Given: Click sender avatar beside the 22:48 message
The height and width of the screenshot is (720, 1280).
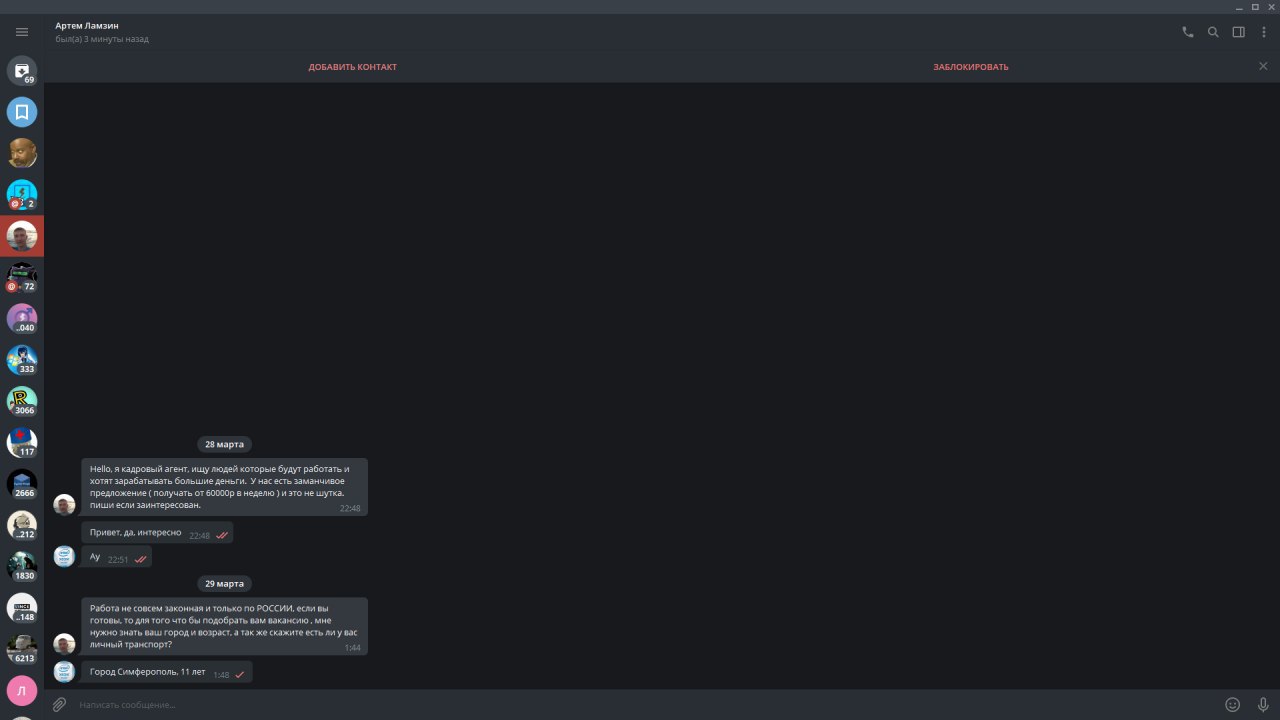Looking at the screenshot, I should pyautogui.click(x=64, y=505).
